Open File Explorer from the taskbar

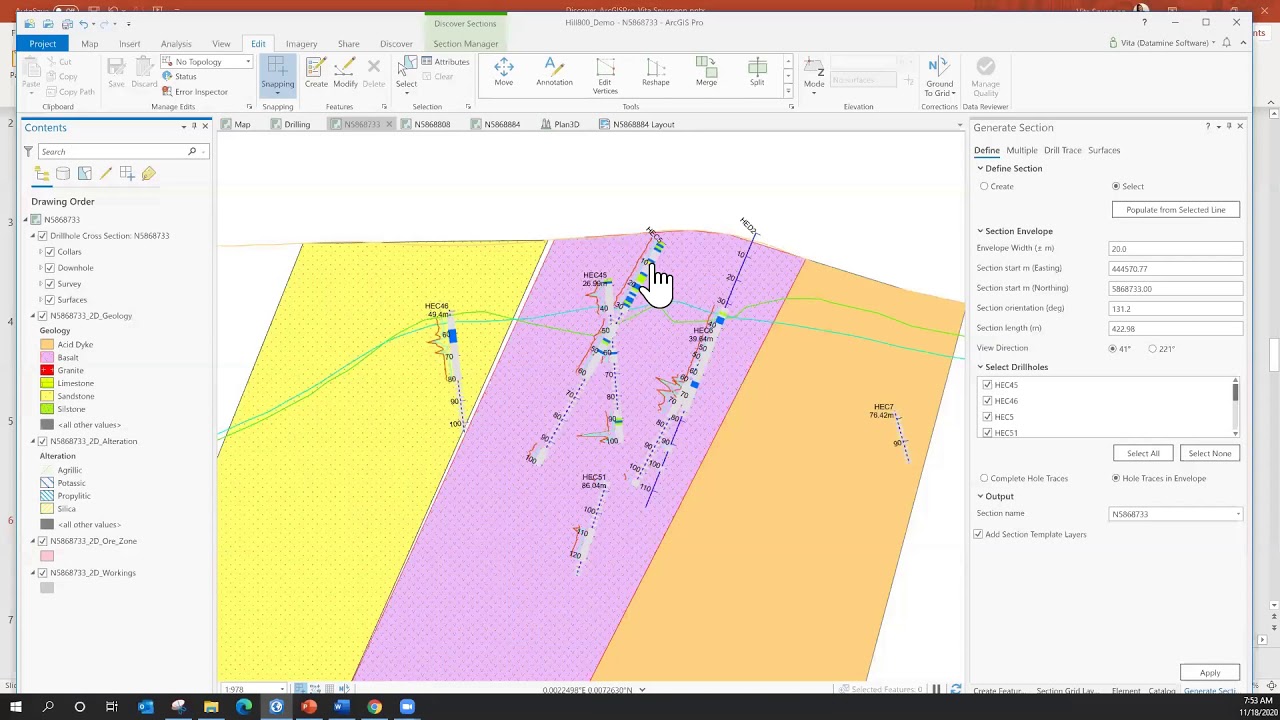(211, 707)
